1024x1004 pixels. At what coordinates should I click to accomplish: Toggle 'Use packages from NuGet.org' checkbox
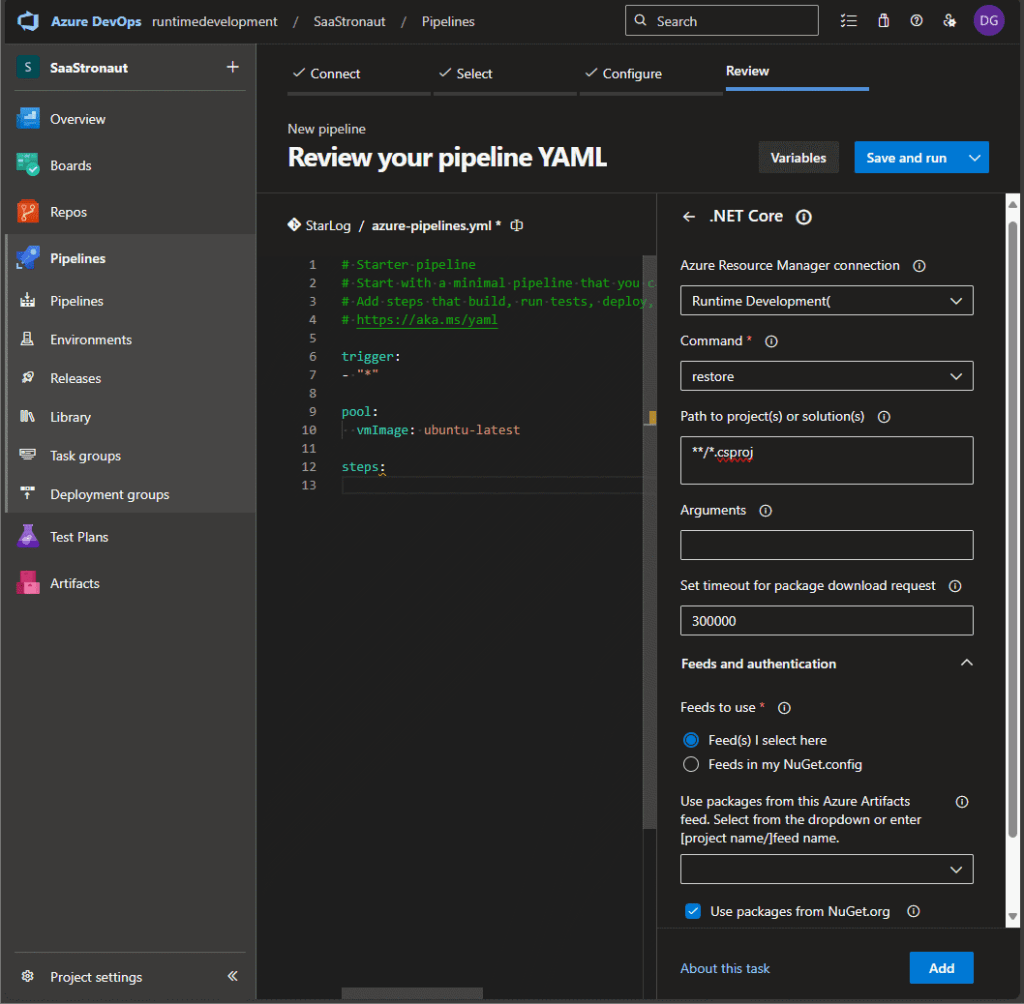(x=692, y=911)
